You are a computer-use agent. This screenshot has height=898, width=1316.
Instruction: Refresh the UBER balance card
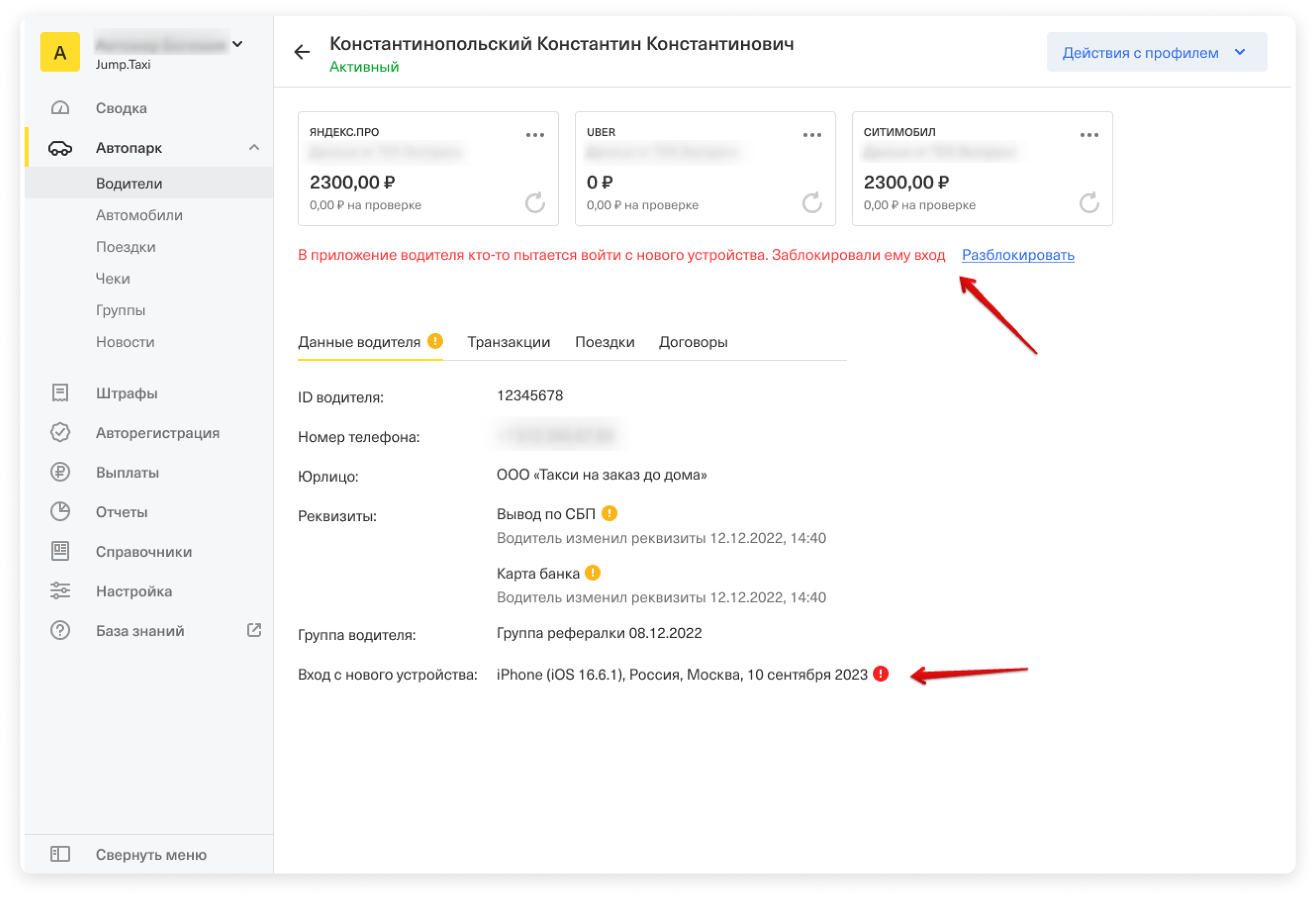tap(812, 202)
